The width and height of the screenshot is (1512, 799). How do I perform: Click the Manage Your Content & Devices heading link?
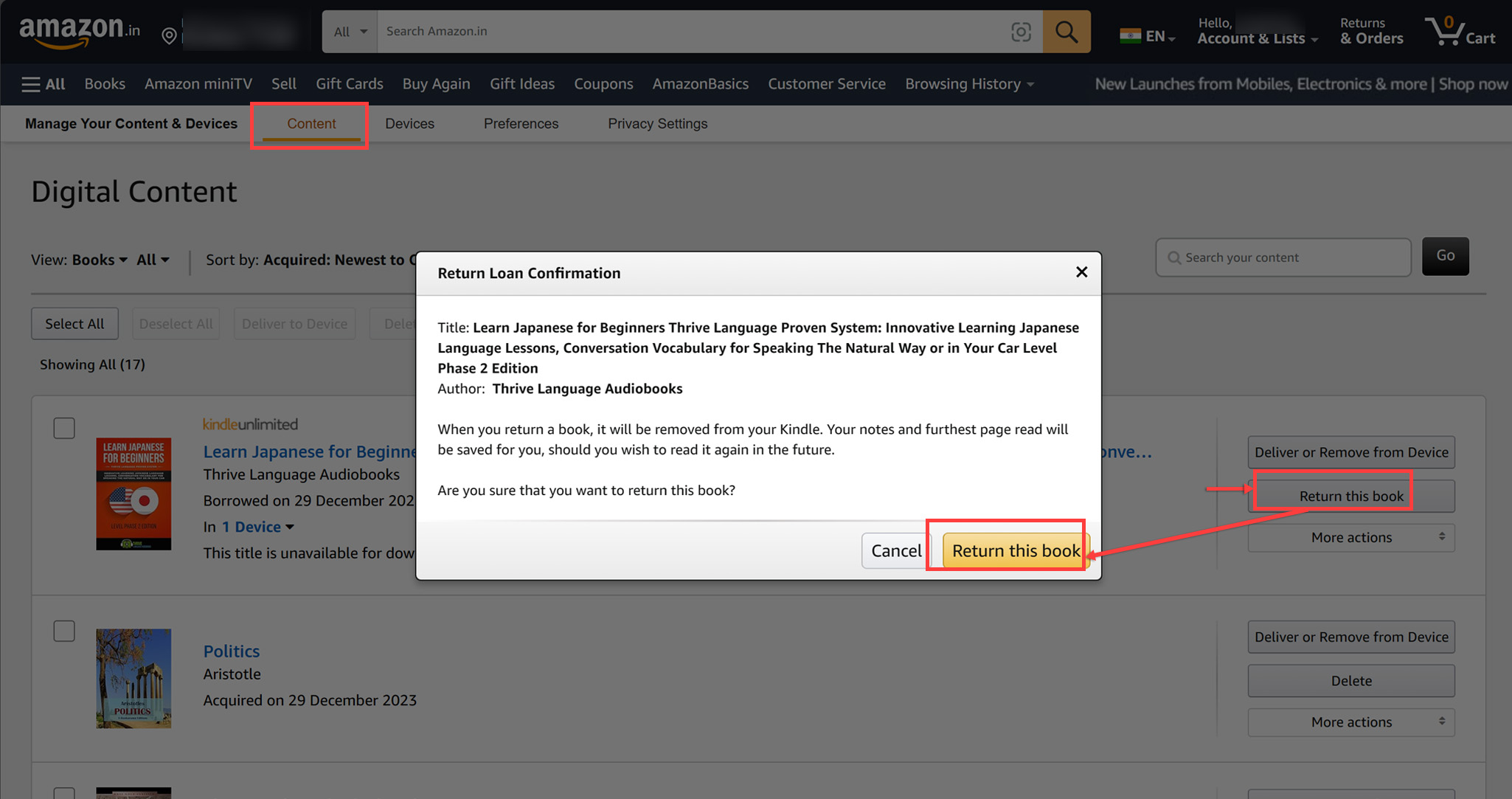tap(131, 123)
